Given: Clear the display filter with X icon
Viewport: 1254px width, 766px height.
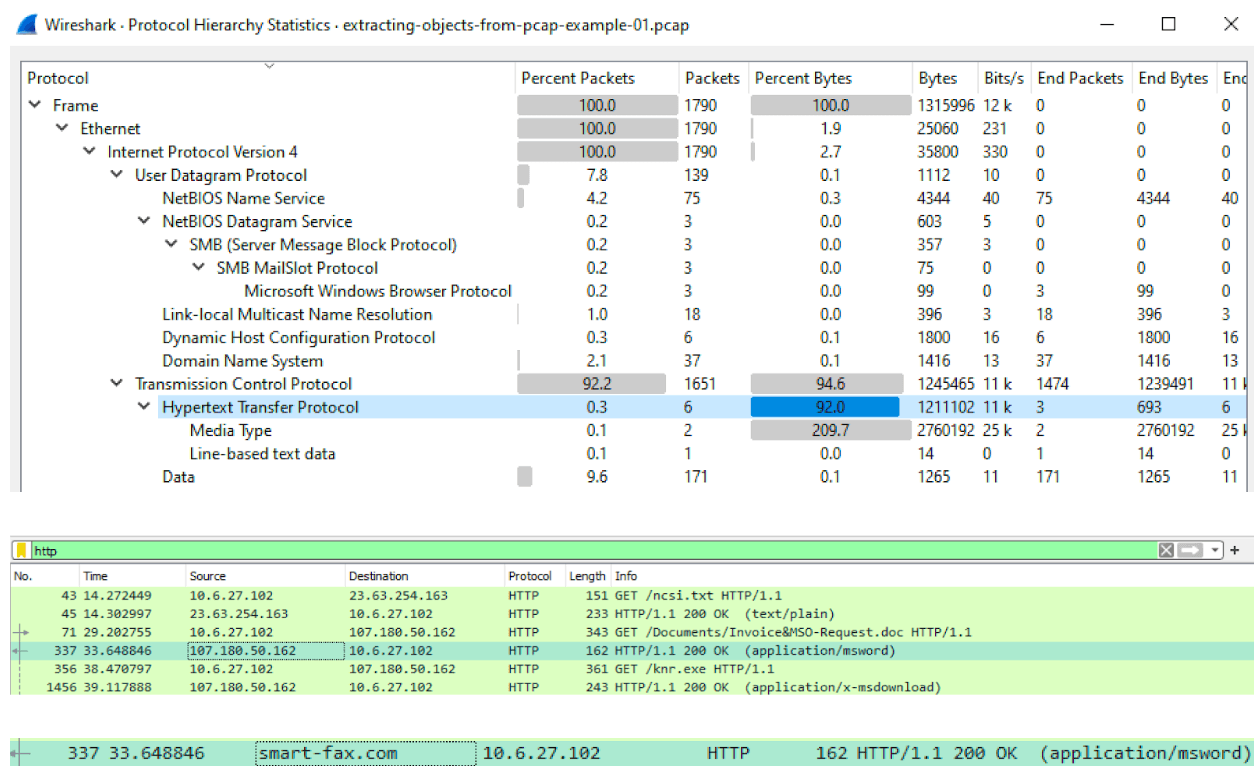Looking at the screenshot, I should tap(1166, 550).
